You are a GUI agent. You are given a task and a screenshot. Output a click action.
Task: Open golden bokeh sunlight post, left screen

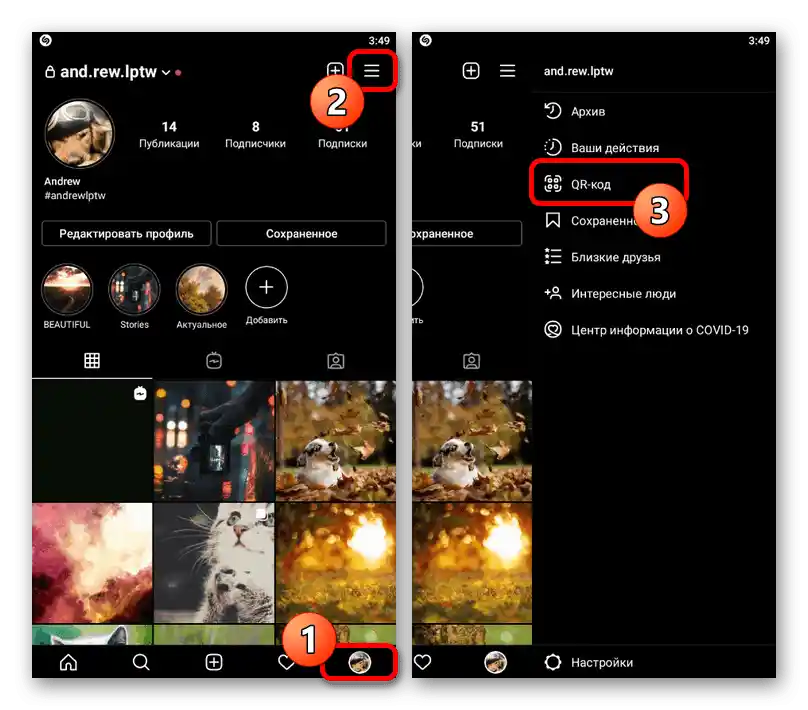click(336, 563)
